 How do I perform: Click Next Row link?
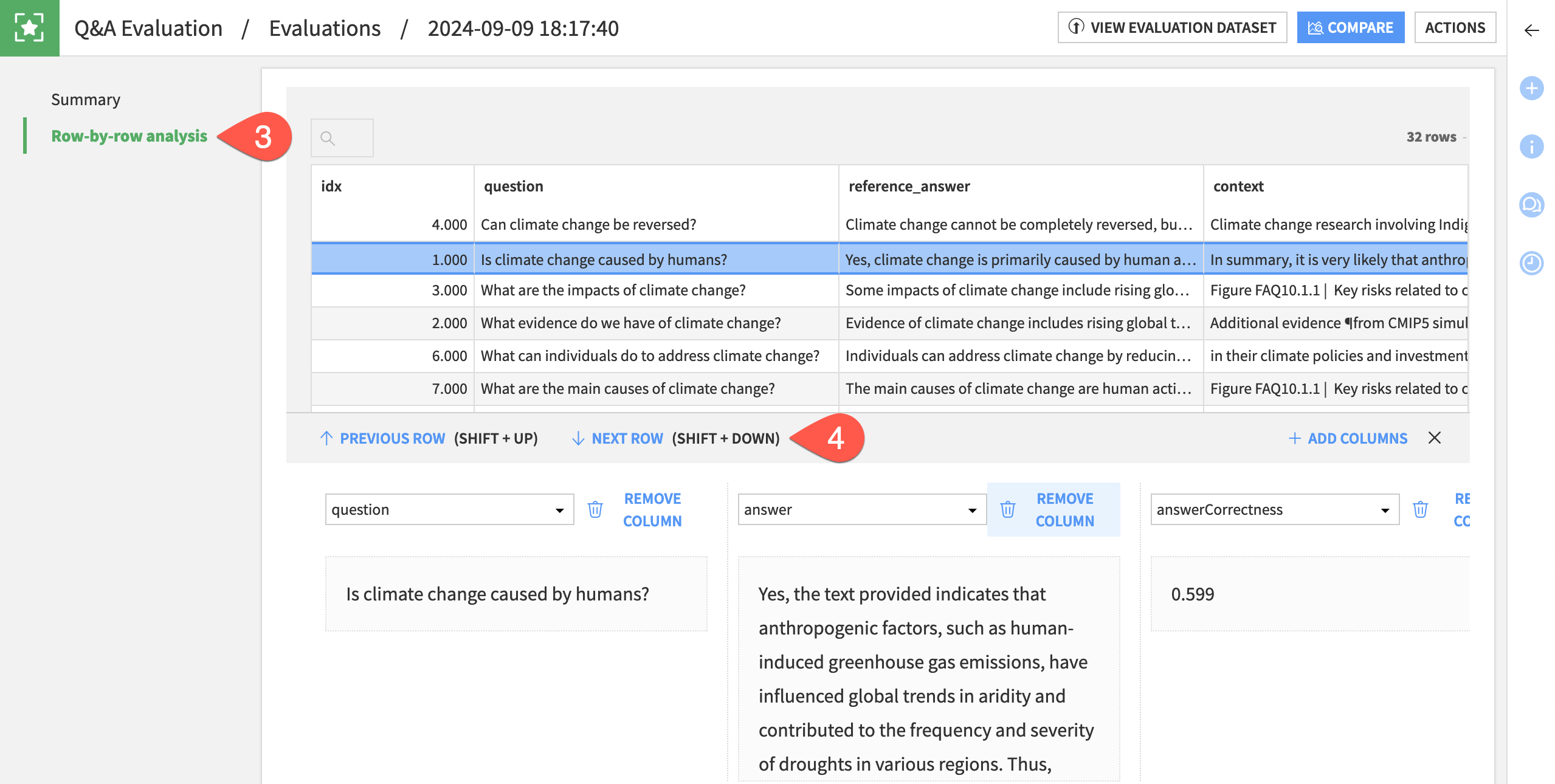tap(627, 438)
